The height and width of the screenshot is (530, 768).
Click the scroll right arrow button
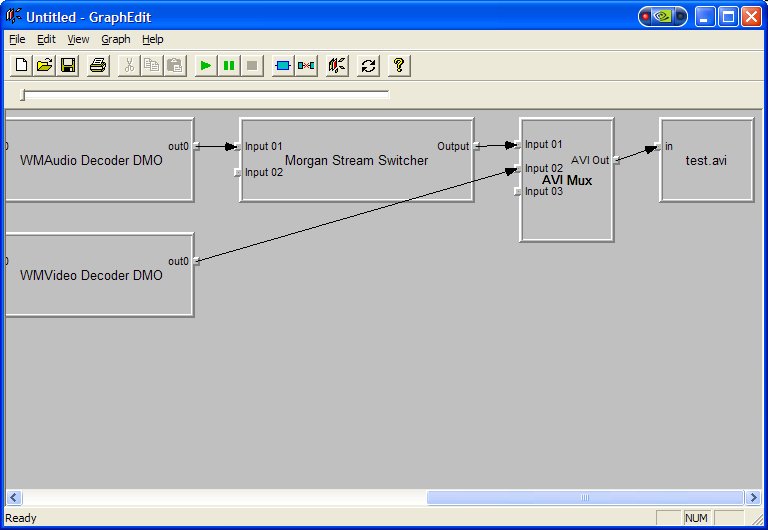click(753, 498)
